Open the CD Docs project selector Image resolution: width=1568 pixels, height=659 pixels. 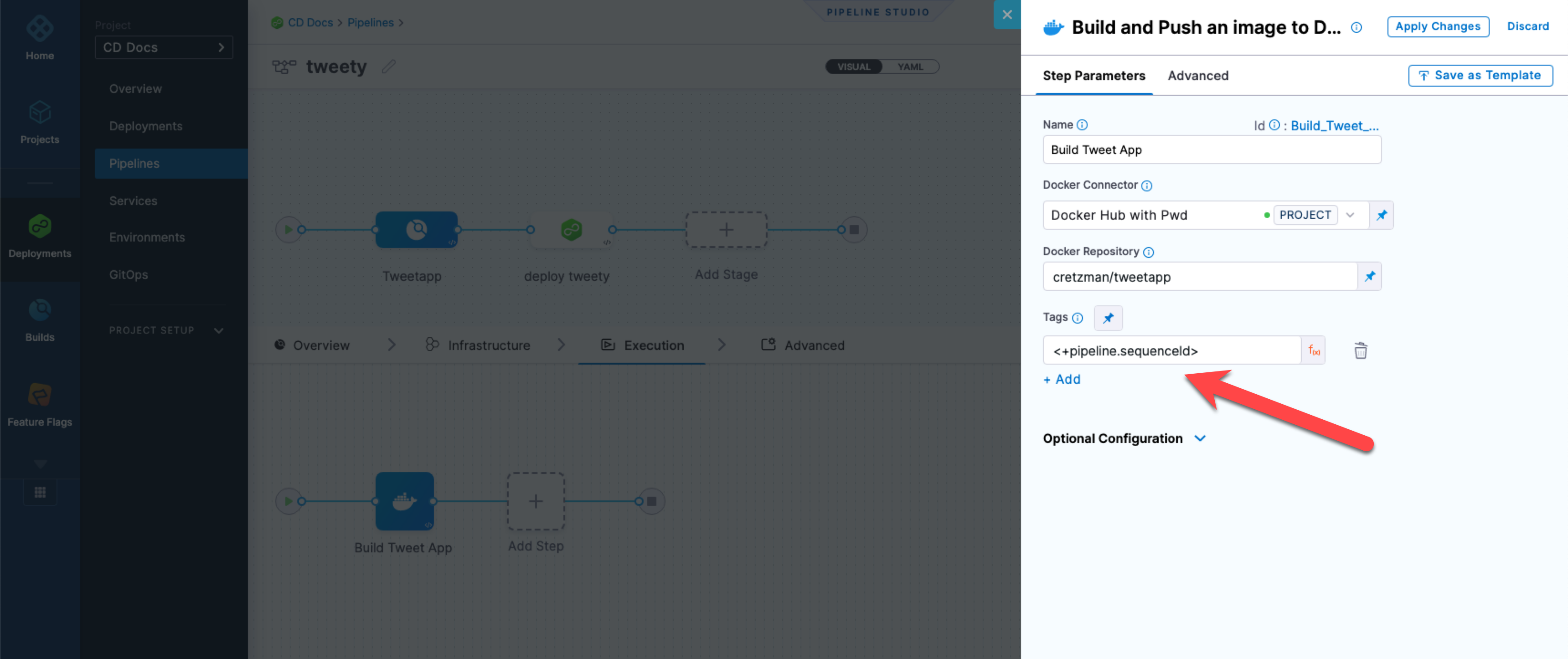(x=164, y=47)
